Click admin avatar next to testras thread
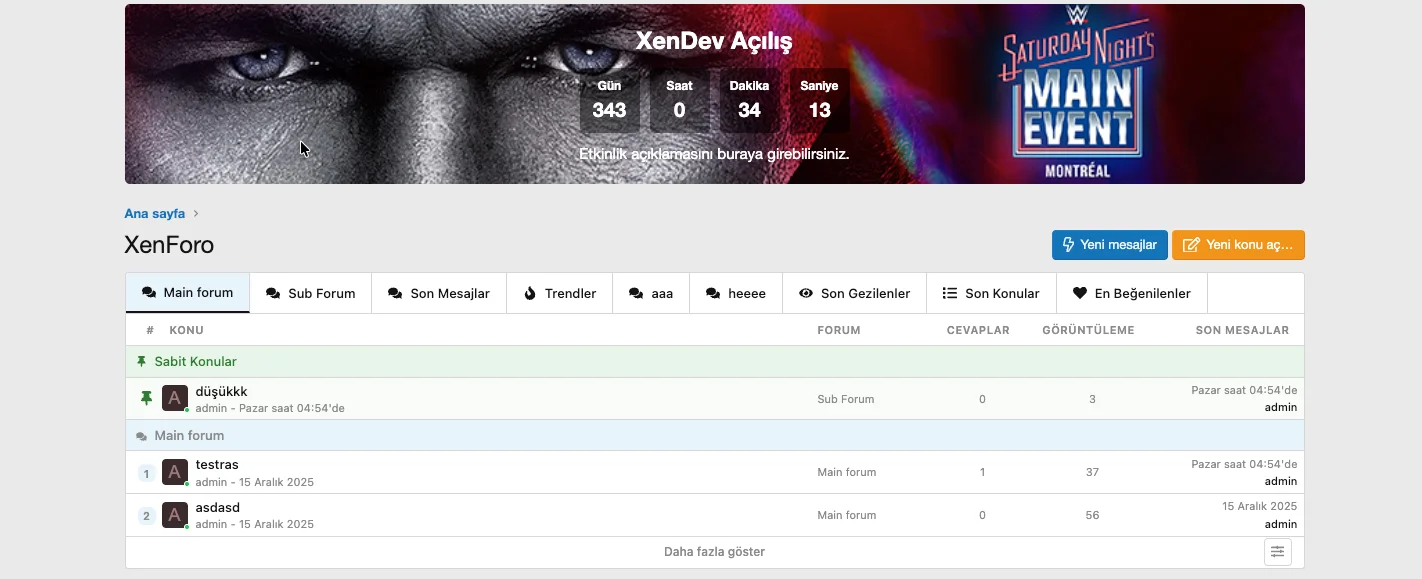Image resolution: width=1422 pixels, height=579 pixels. point(175,472)
